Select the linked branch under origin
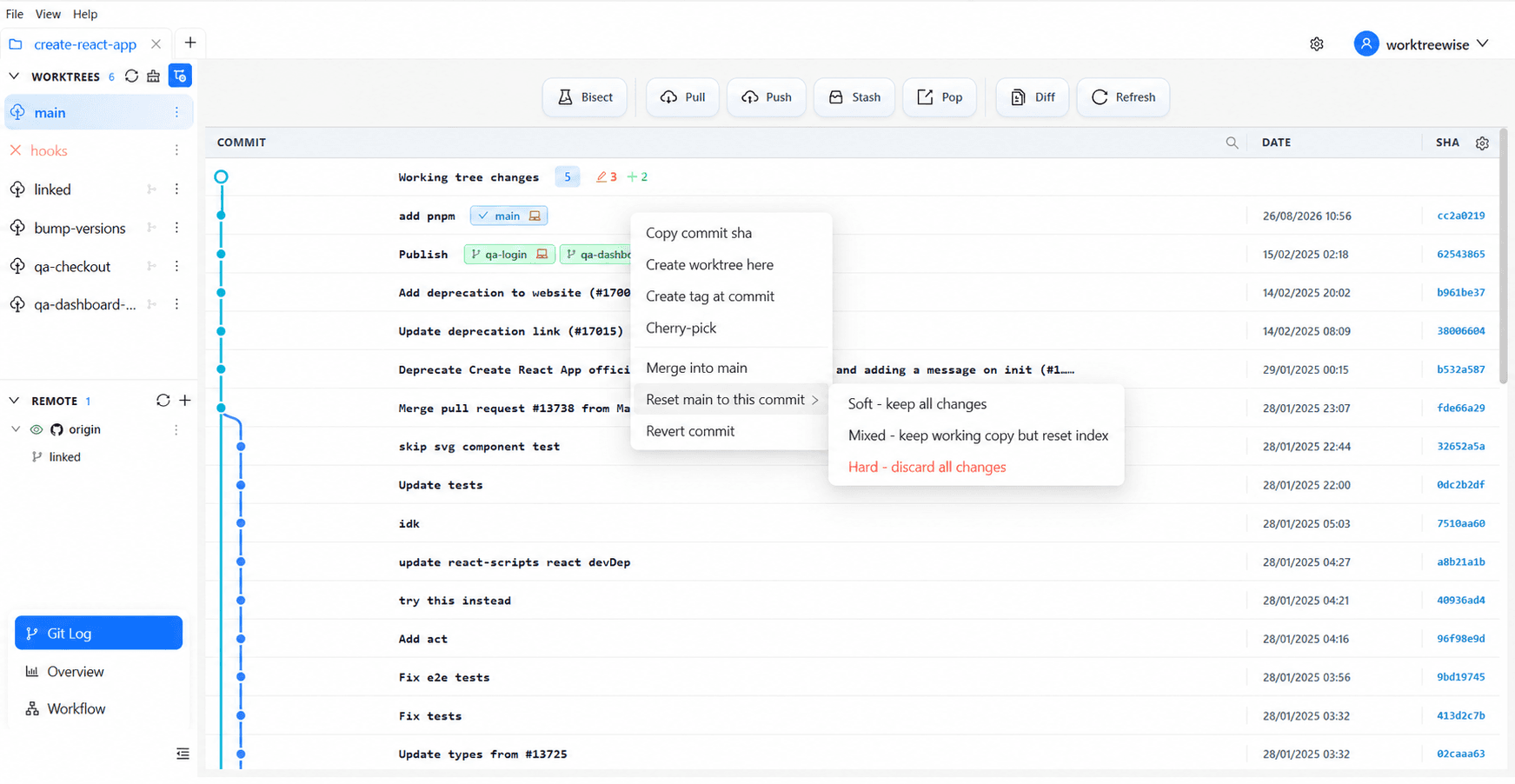1515x784 pixels. click(x=65, y=457)
